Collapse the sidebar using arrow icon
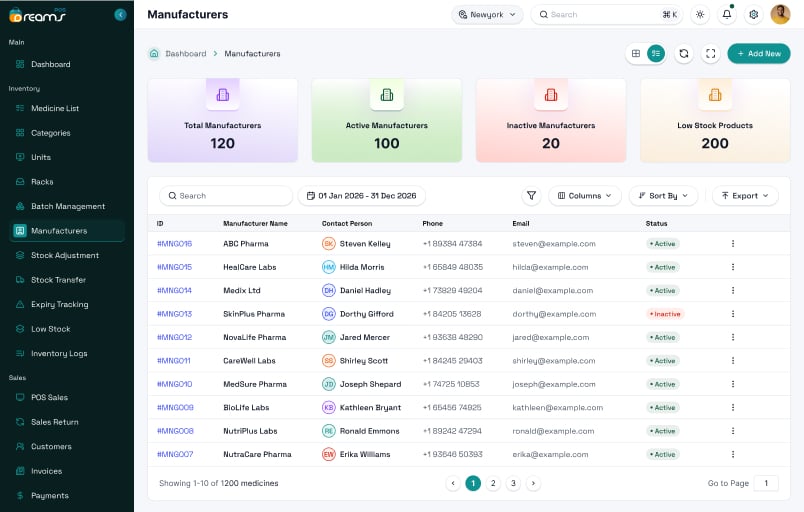The width and height of the screenshot is (804, 512). tap(120, 15)
